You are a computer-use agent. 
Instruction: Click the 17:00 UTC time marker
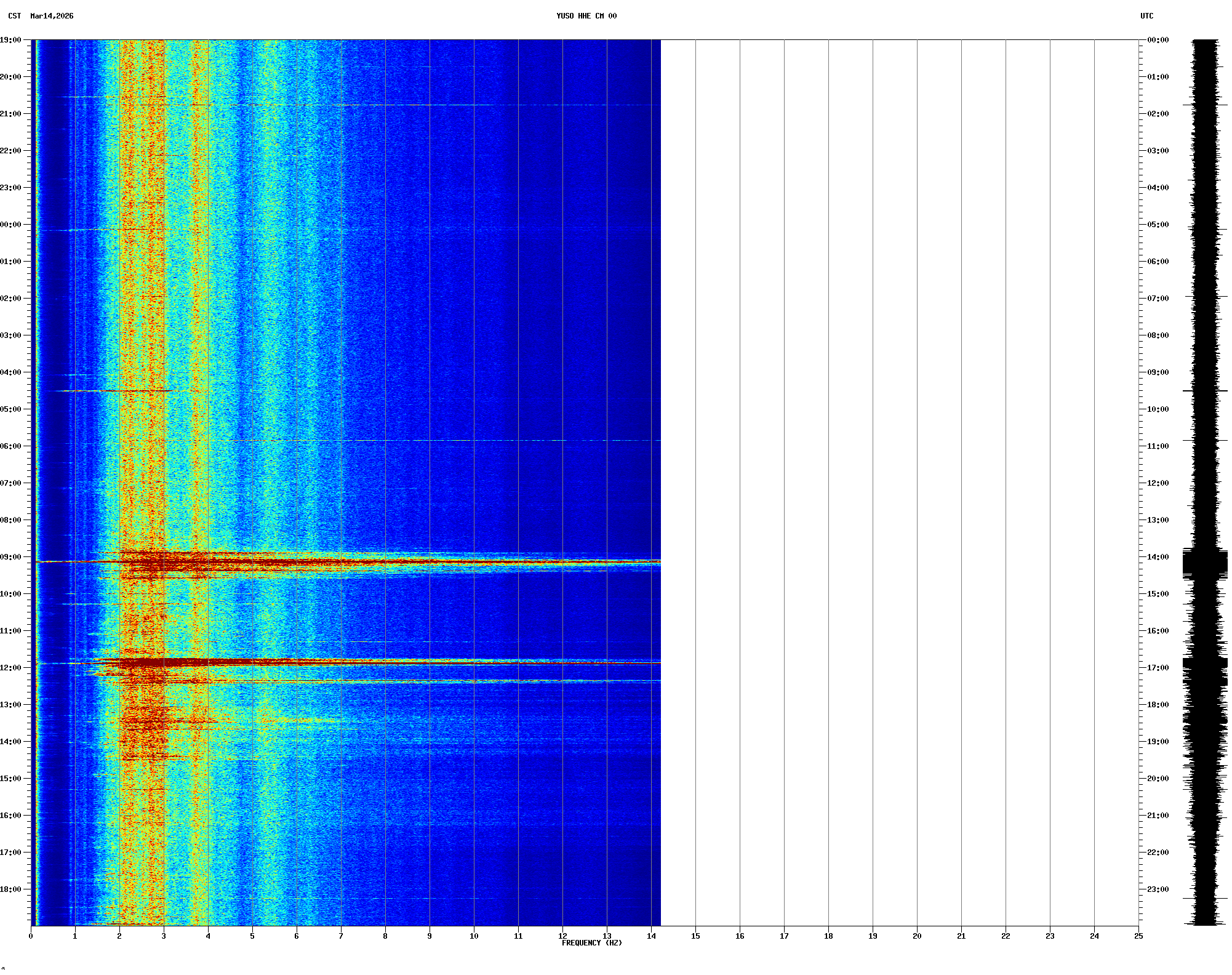[1158, 668]
